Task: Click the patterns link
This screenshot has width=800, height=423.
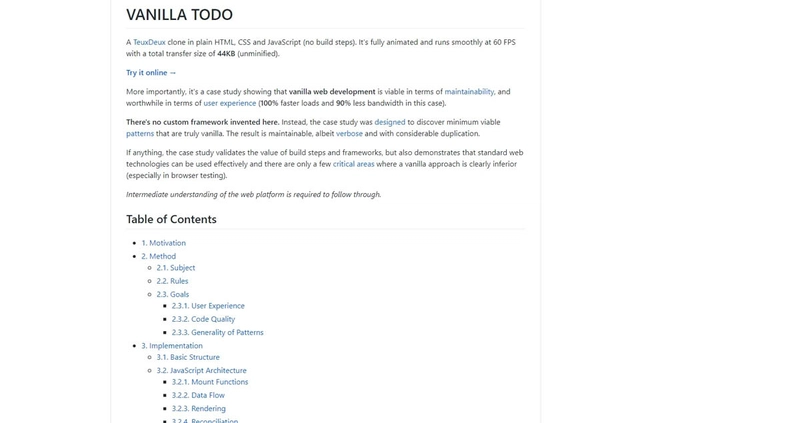Action: [140, 134]
